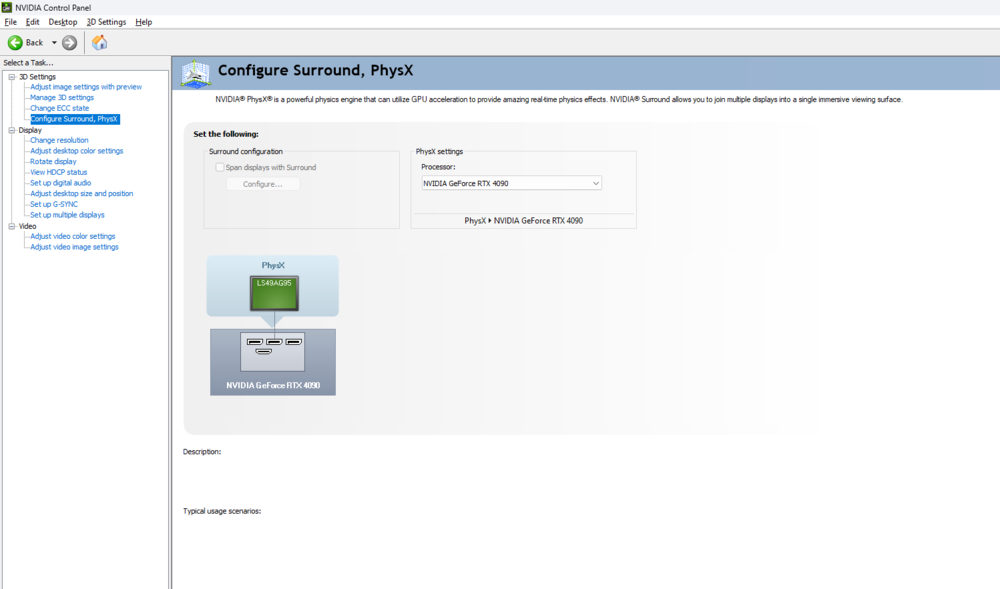Viewport: 1000px width, 589px height.
Task: Click the Configure... button
Action: 263,184
